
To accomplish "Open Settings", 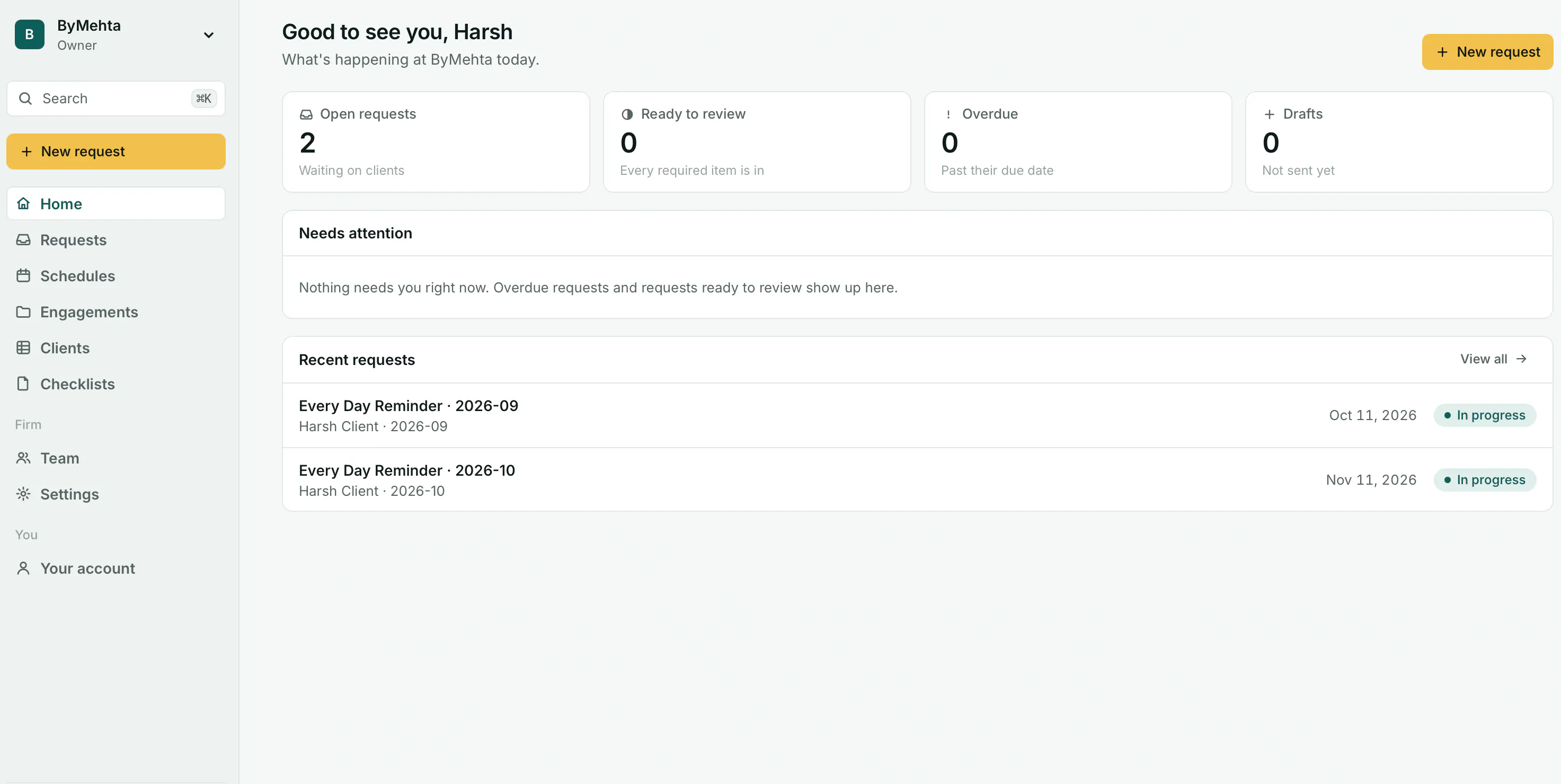I will [116, 494].
